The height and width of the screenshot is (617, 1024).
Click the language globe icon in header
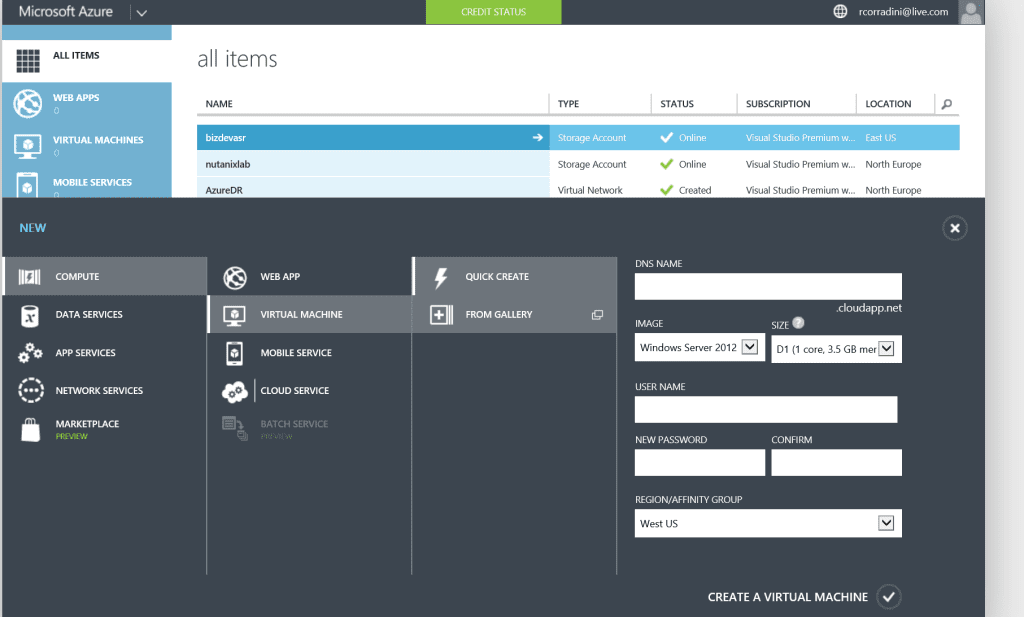click(x=840, y=12)
